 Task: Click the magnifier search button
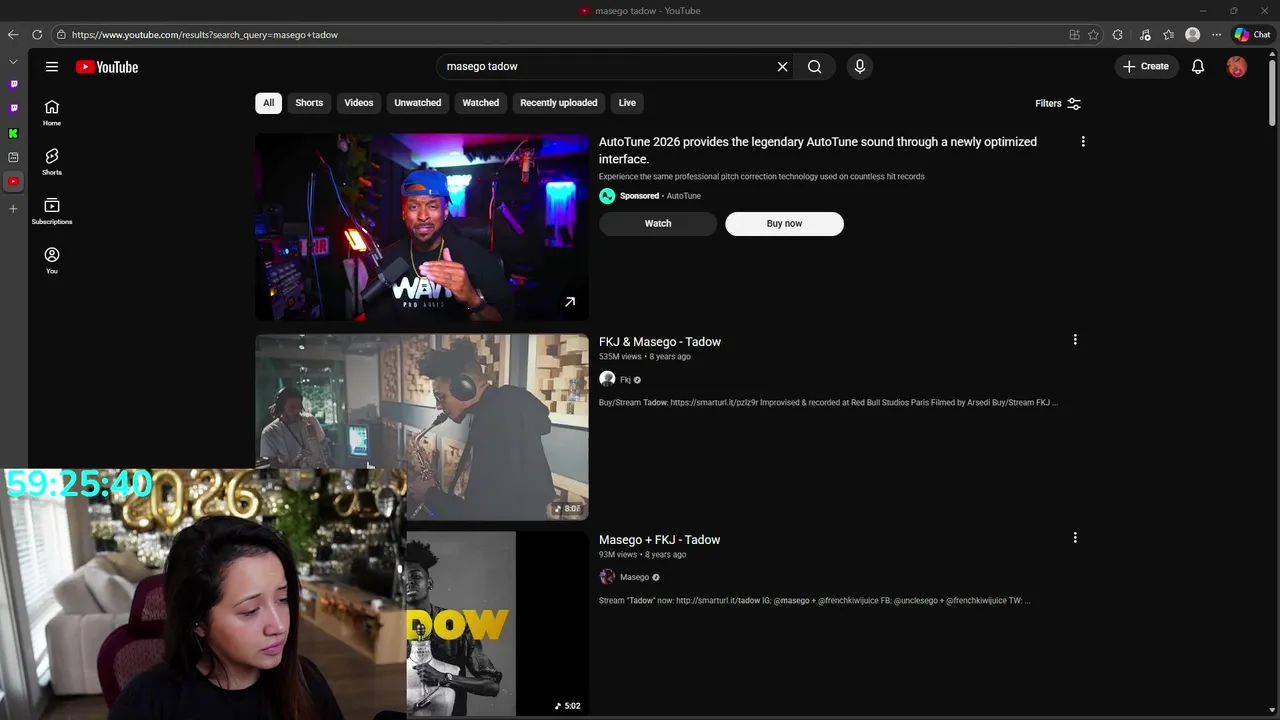point(815,67)
